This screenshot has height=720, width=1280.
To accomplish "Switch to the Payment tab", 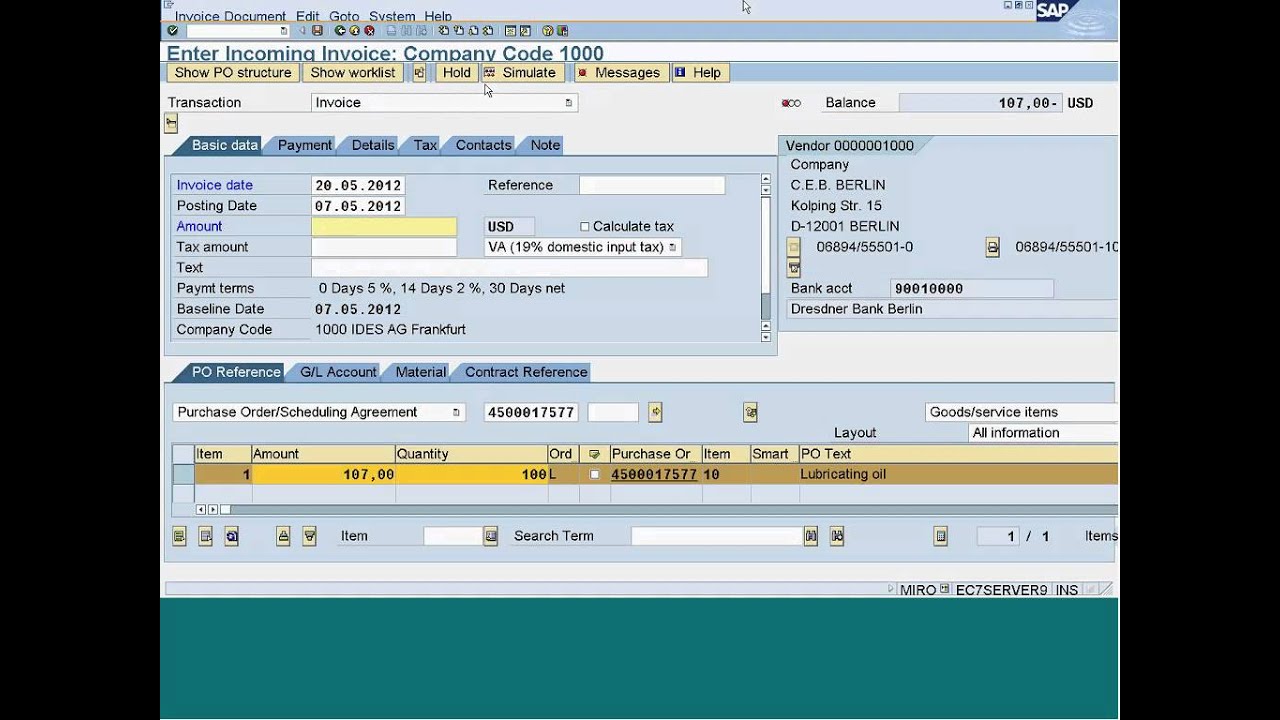I will tap(304, 145).
